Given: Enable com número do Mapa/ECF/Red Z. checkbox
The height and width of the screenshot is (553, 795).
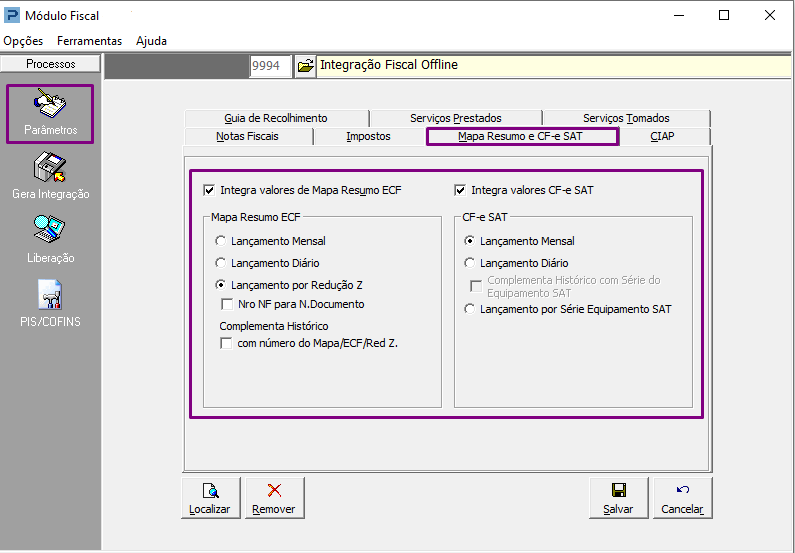Looking at the screenshot, I should pos(226,343).
